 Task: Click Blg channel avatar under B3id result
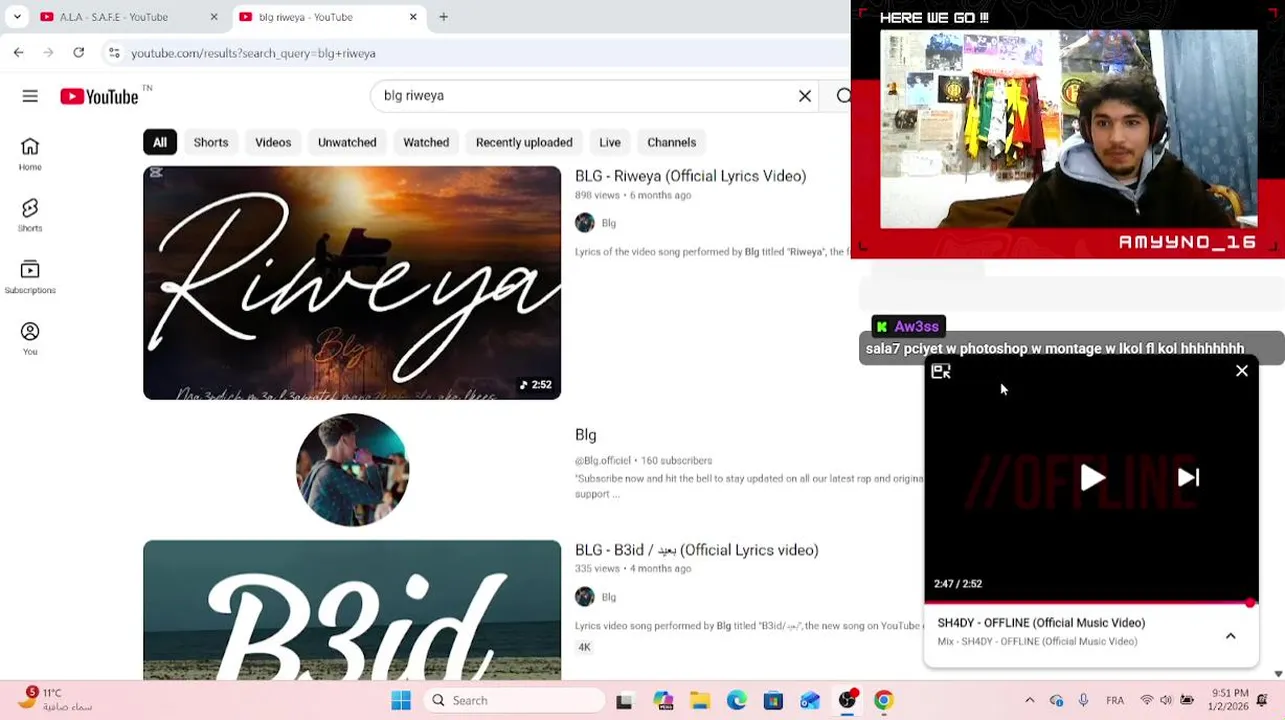585,597
